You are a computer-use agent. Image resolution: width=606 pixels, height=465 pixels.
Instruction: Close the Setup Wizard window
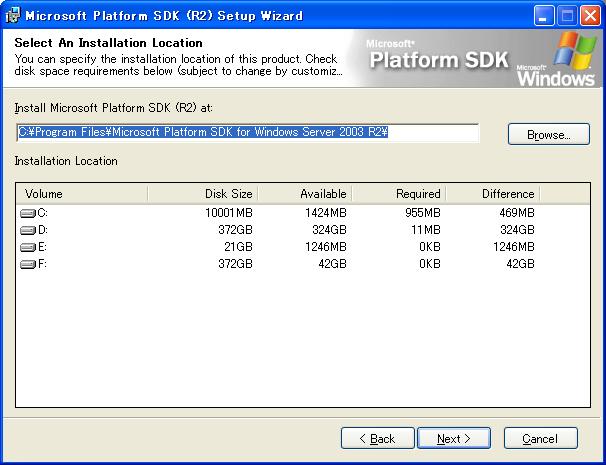[x=589, y=15]
